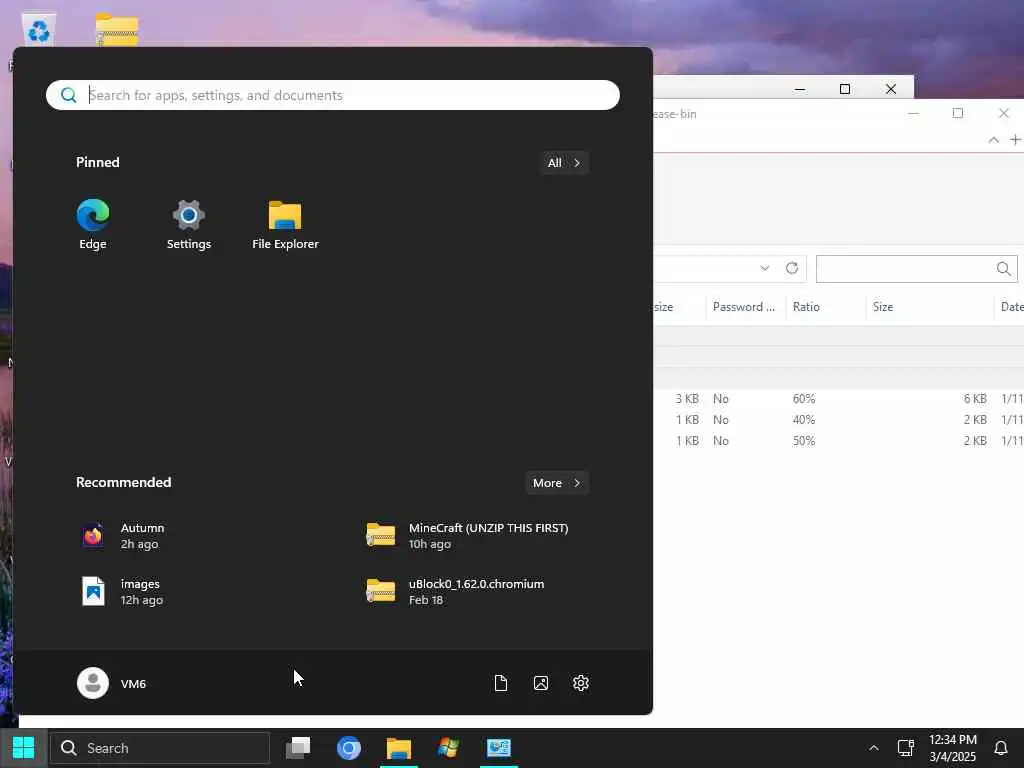Image resolution: width=1024 pixels, height=768 pixels.
Task: Open Edge from pinned apps
Action: [x=93, y=224]
